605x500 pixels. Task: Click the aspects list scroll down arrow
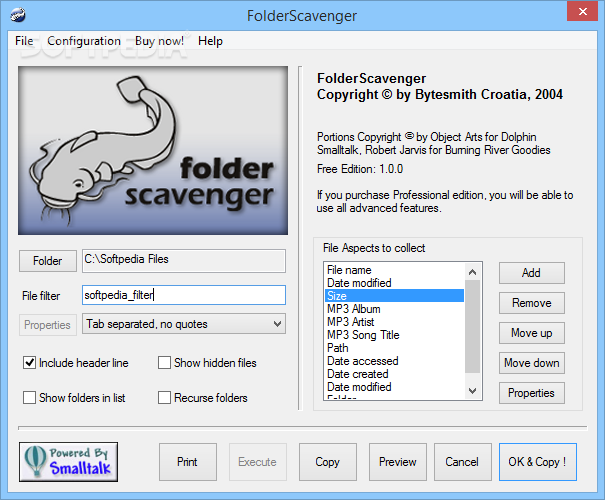tap(472, 390)
